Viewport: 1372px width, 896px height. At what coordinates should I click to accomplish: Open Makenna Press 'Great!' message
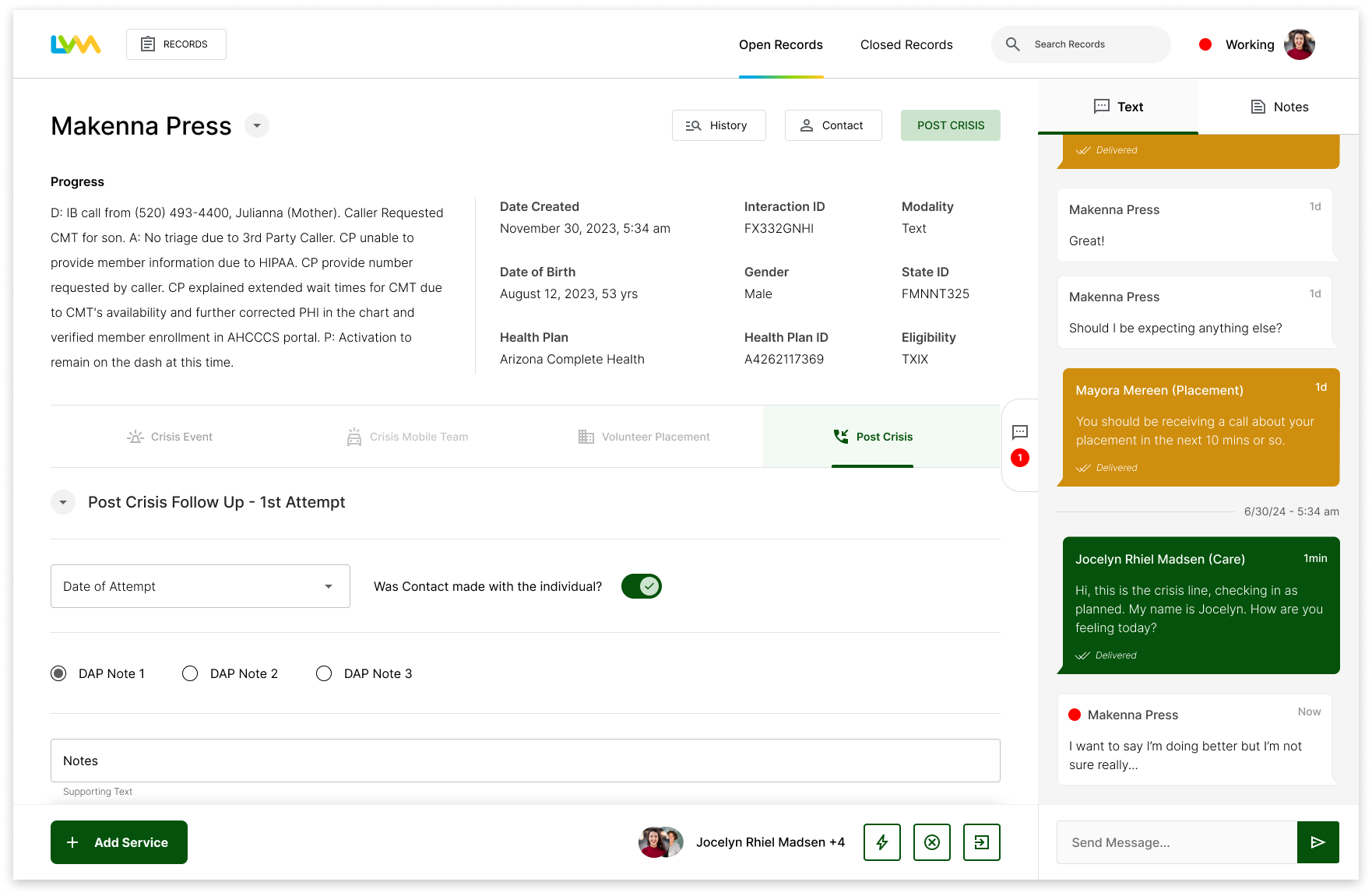[1195, 225]
